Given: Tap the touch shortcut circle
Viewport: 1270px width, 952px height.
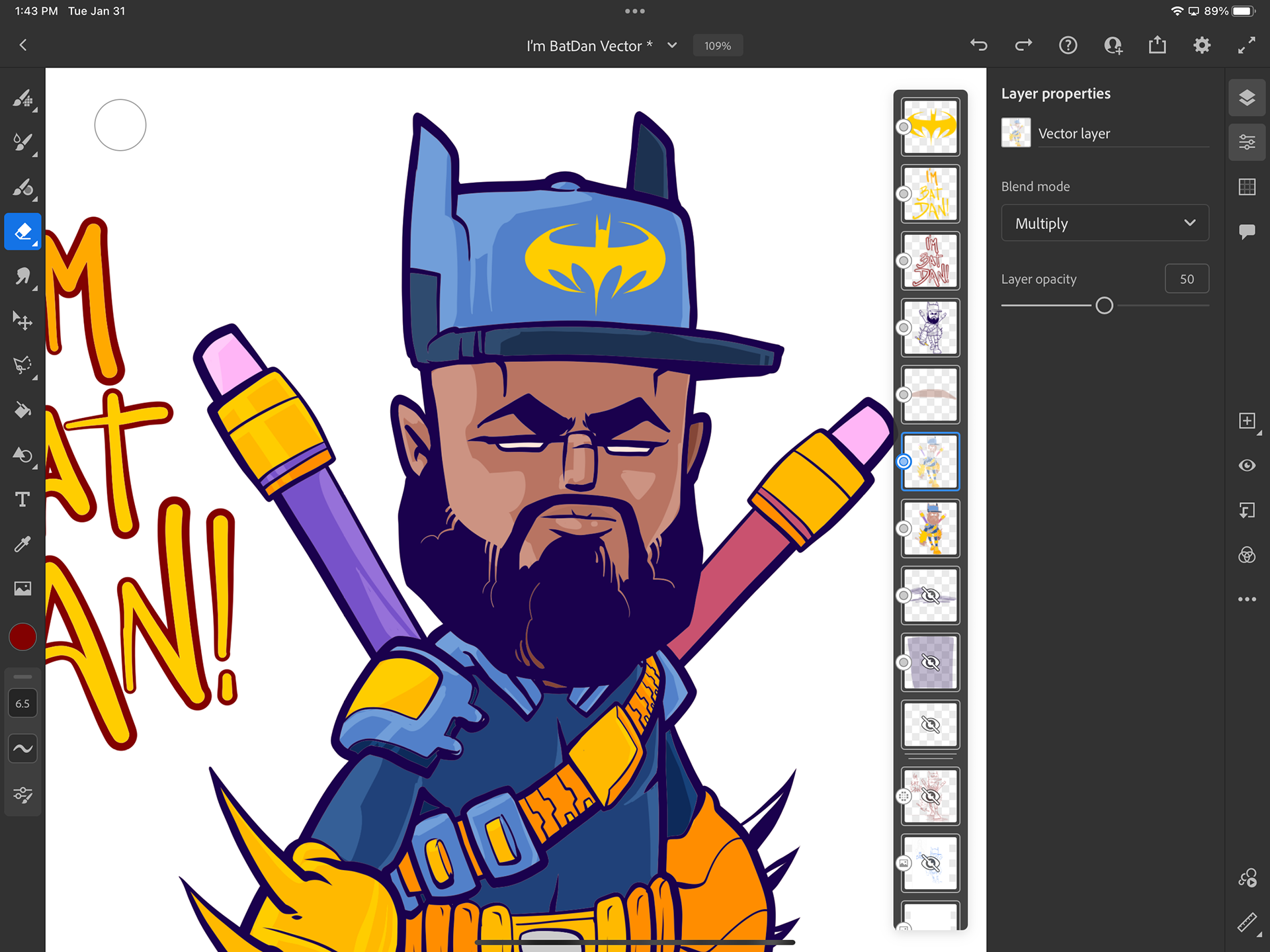Looking at the screenshot, I should 120,125.
